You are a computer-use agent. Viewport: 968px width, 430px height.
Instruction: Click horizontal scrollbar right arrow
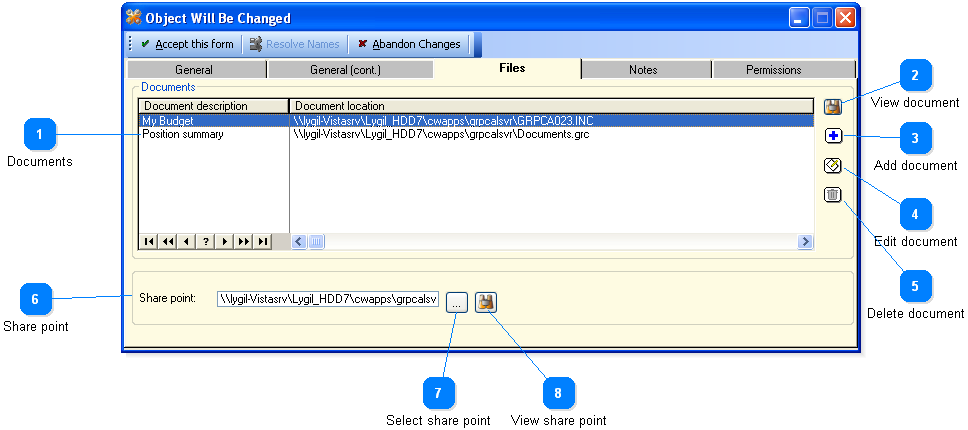(805, 242)
